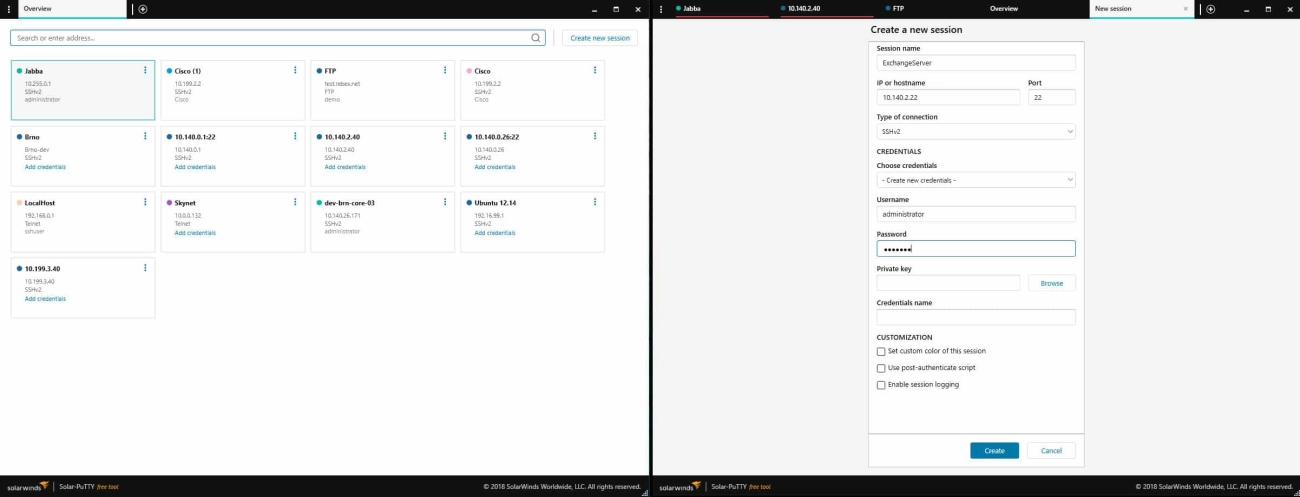Open the options menu on Ubuntu 12.14 card

(595, 202)
